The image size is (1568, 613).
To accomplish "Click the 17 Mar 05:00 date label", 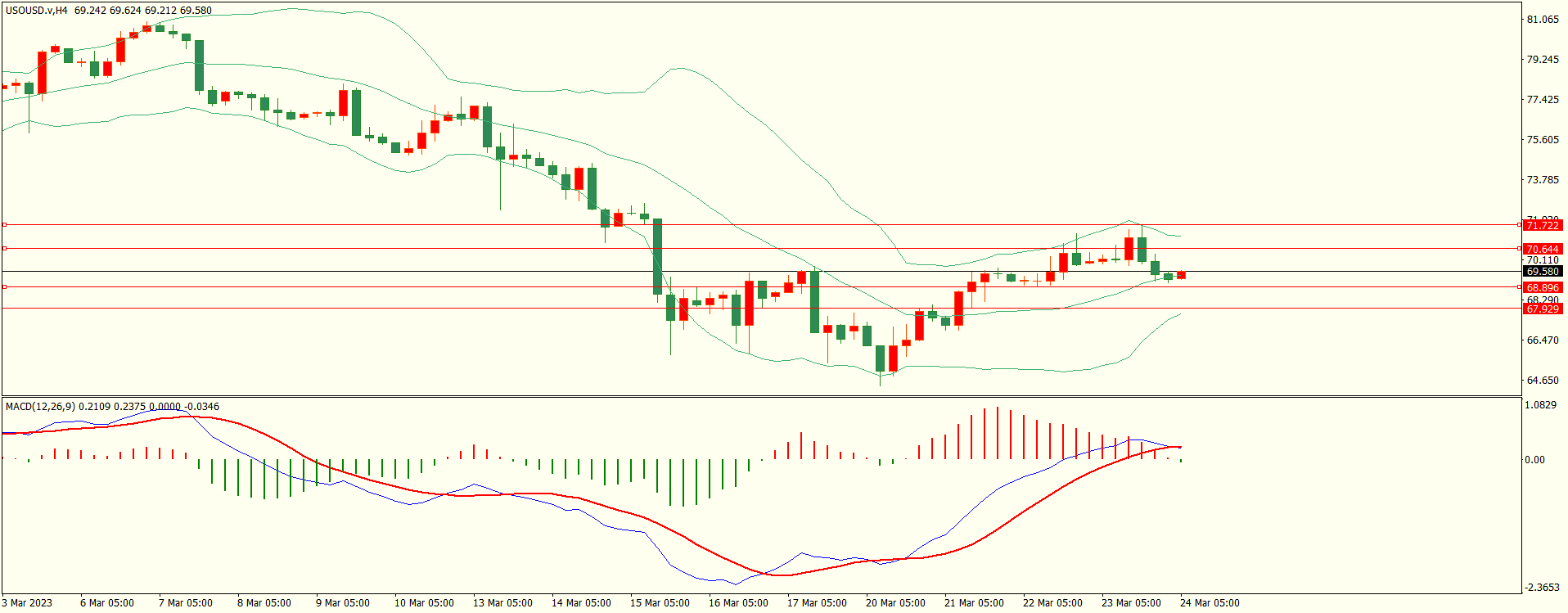I will [x=817, y=603].
